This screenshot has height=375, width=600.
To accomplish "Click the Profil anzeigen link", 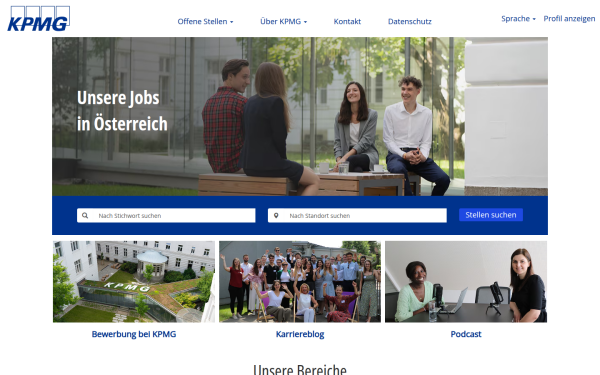I will click(569, 18).
